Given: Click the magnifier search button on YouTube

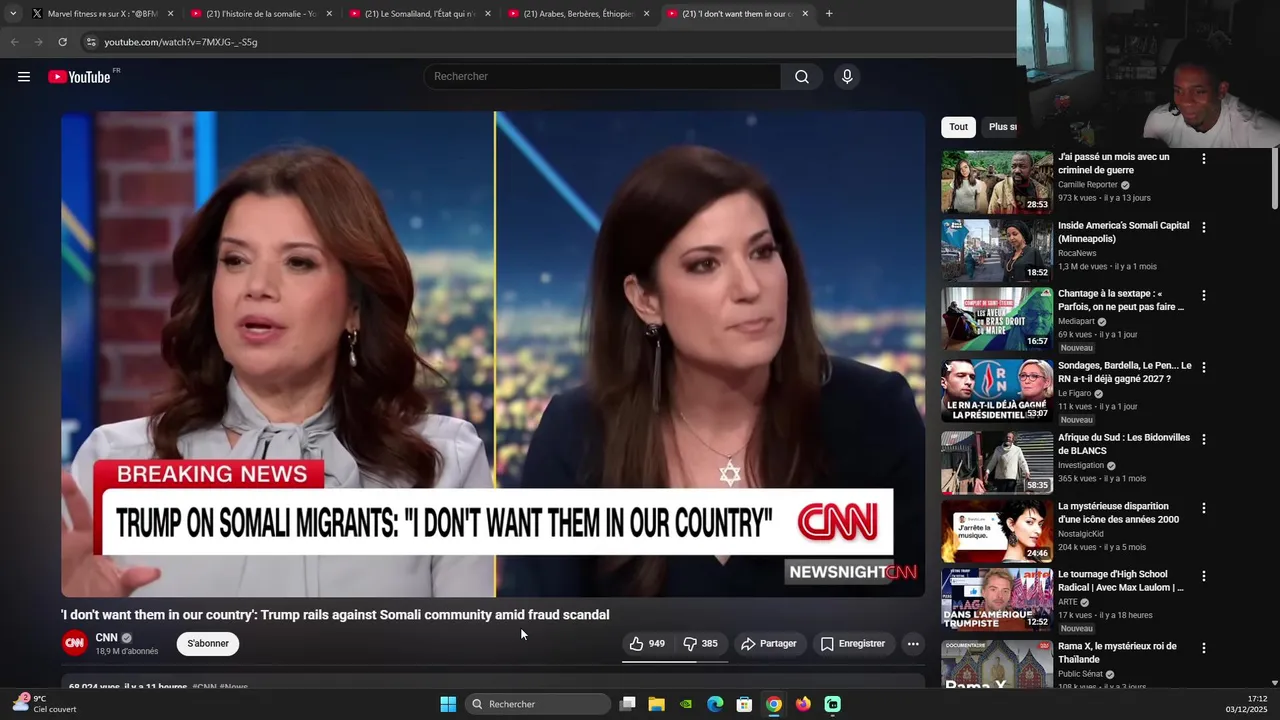Looking at the screenshot, I should click(802, 77).
